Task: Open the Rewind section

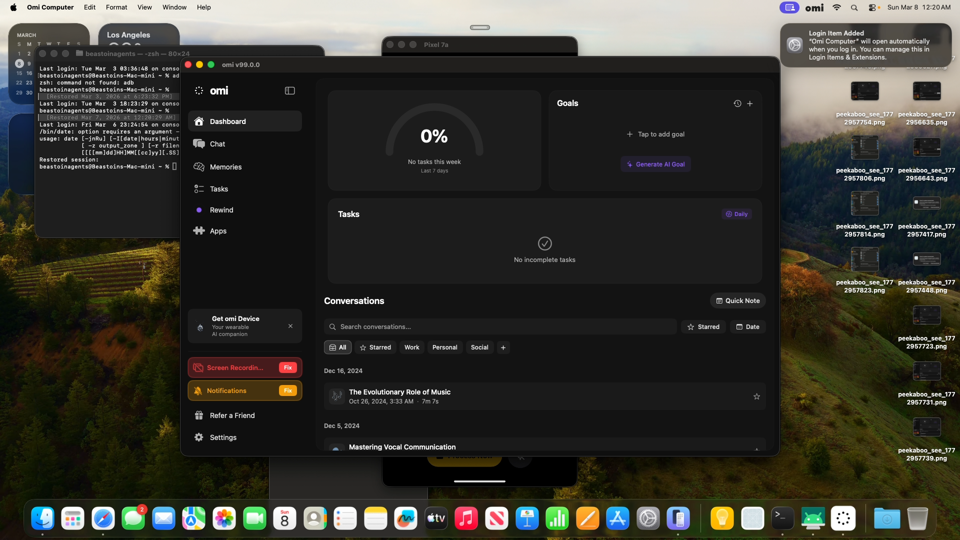Action: [244, 210]
